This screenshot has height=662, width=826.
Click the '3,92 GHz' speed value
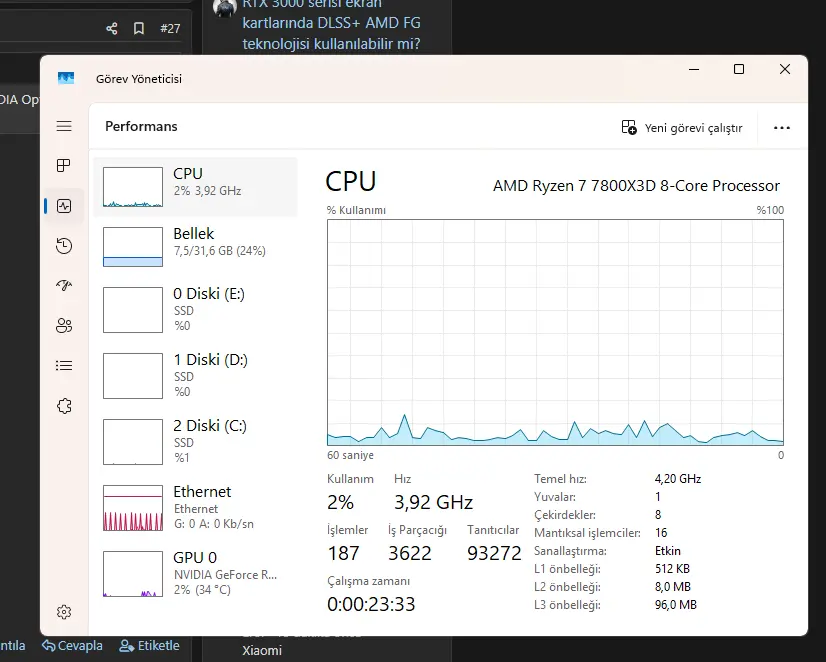pos(434,502)
